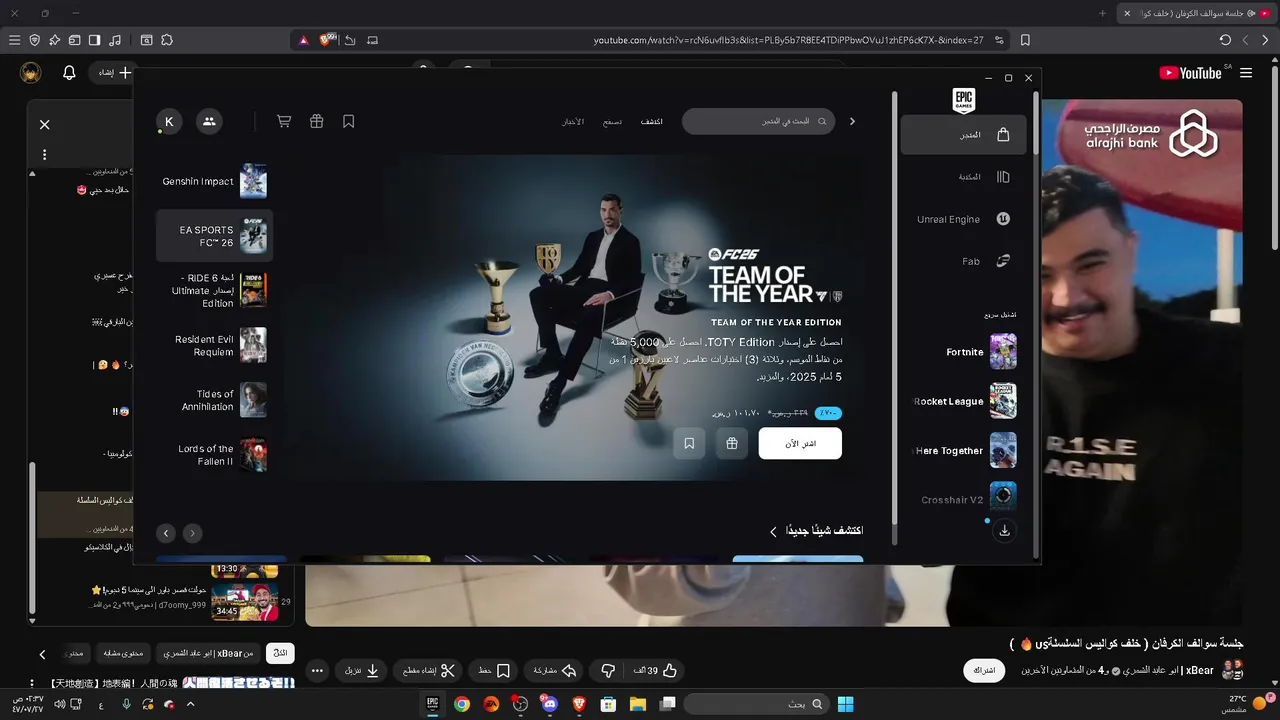This screenshot has height=720, width=1280.
Task: Open Unreal Engine from the Epic sidebar
Action: coord(963,219)
